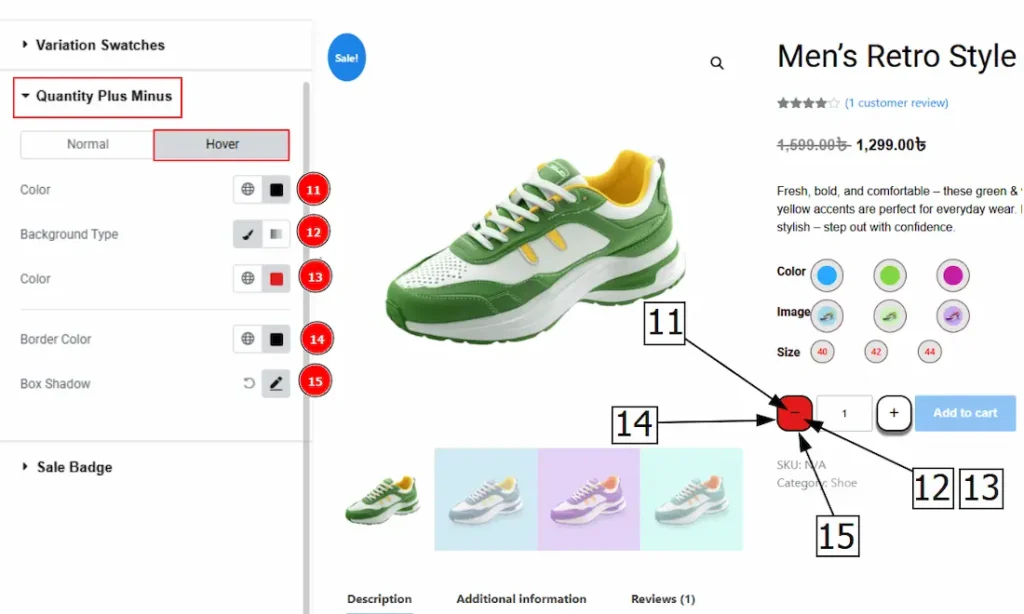Open the Additional information tab
The height and width of the screenshot is (614, 1024).
tap(521, 599)
